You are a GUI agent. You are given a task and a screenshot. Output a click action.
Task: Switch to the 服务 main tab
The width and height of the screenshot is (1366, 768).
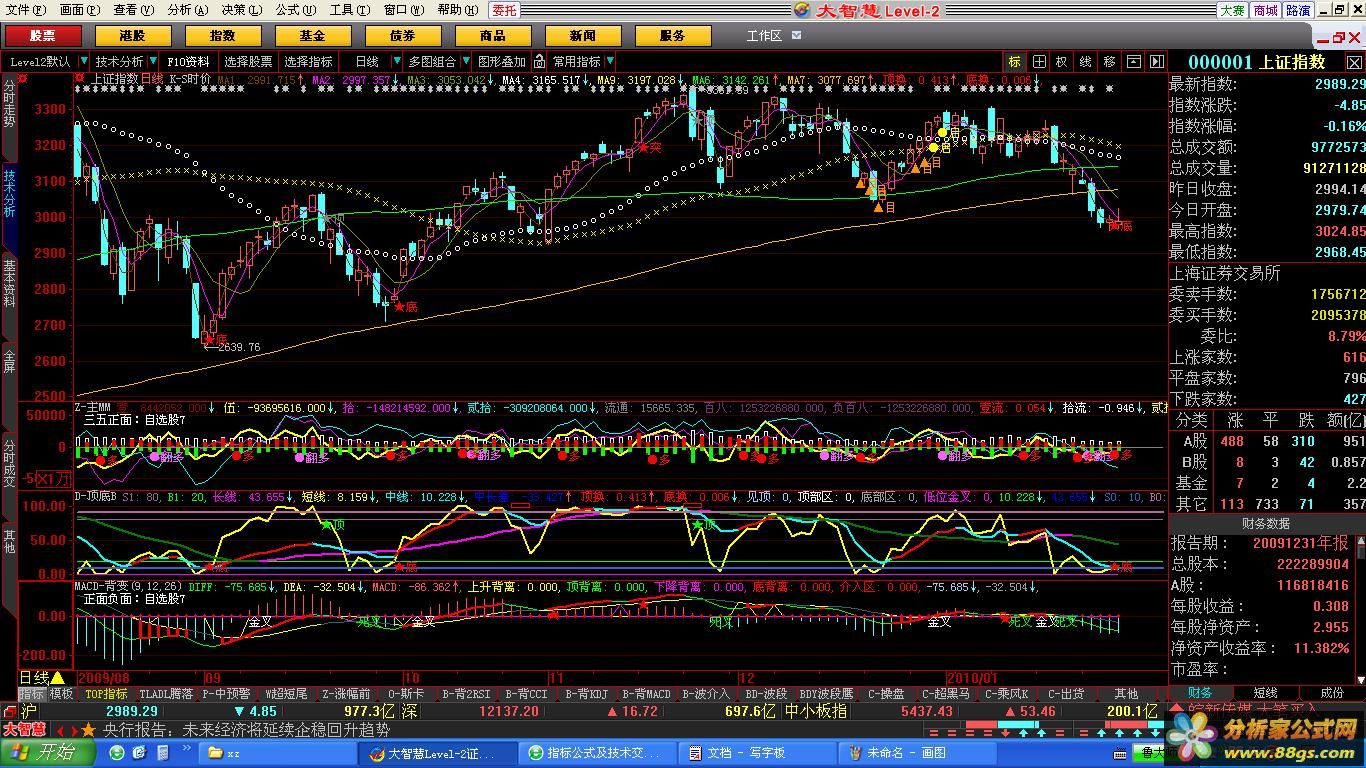(673, 35)
